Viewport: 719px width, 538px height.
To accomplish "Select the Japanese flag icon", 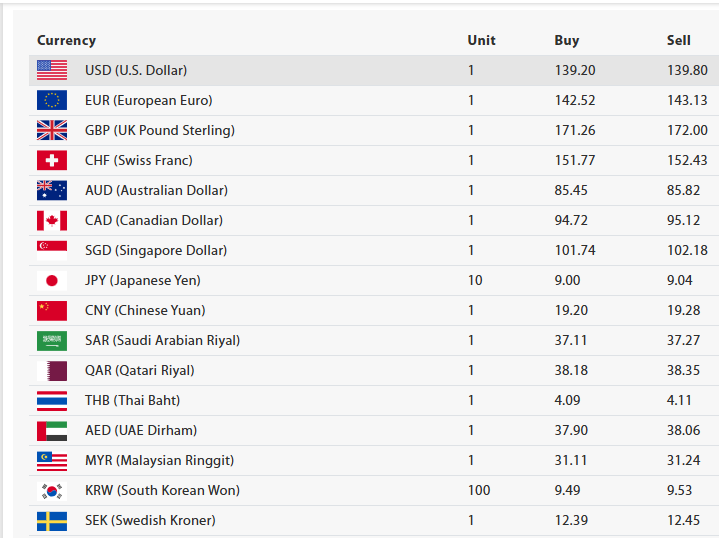I will pos(52,280).
